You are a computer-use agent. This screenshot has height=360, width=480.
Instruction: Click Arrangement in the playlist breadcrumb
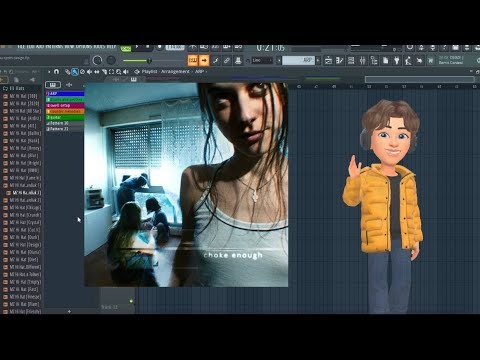[175, 72]
